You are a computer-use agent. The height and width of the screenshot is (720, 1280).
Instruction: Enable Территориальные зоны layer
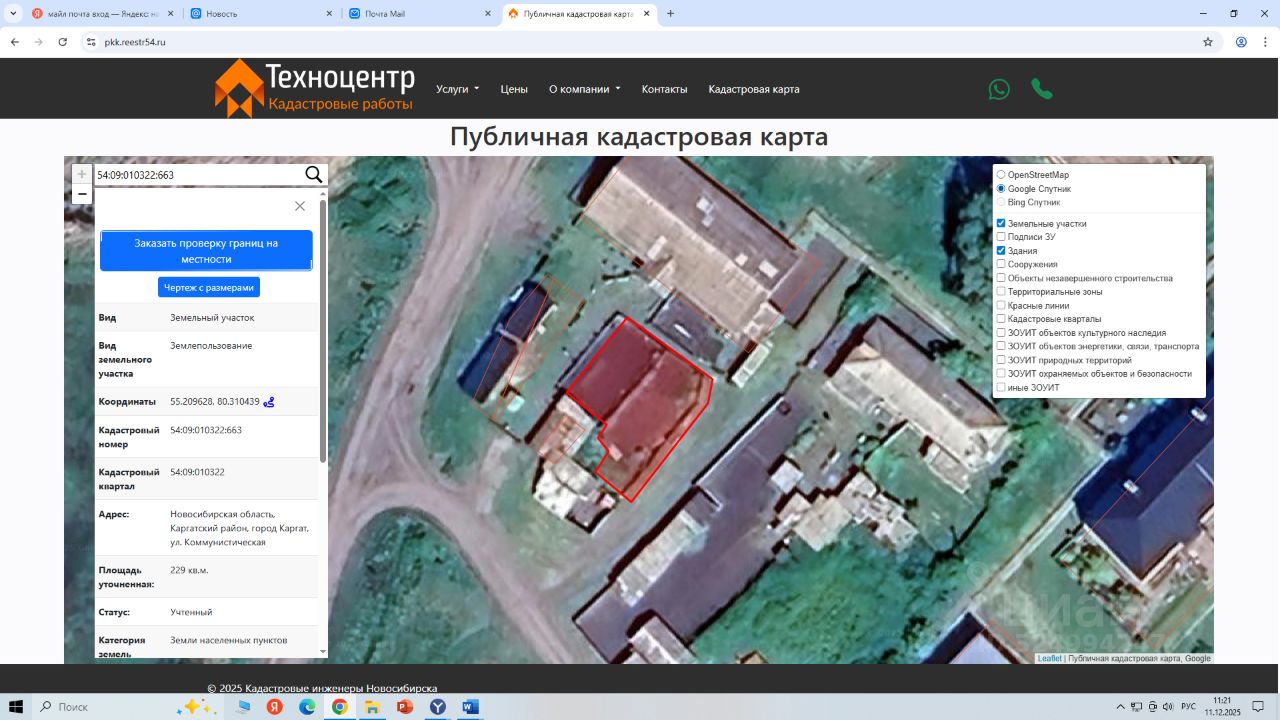[x=1001, y=292]
